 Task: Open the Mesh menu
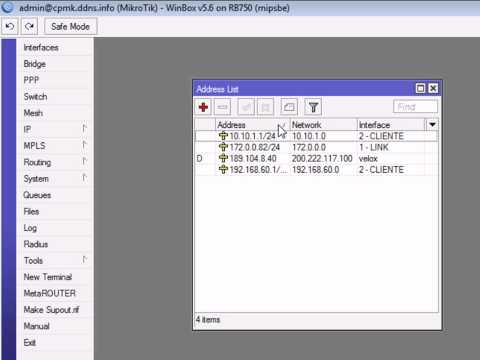click(x=55, y=113)
